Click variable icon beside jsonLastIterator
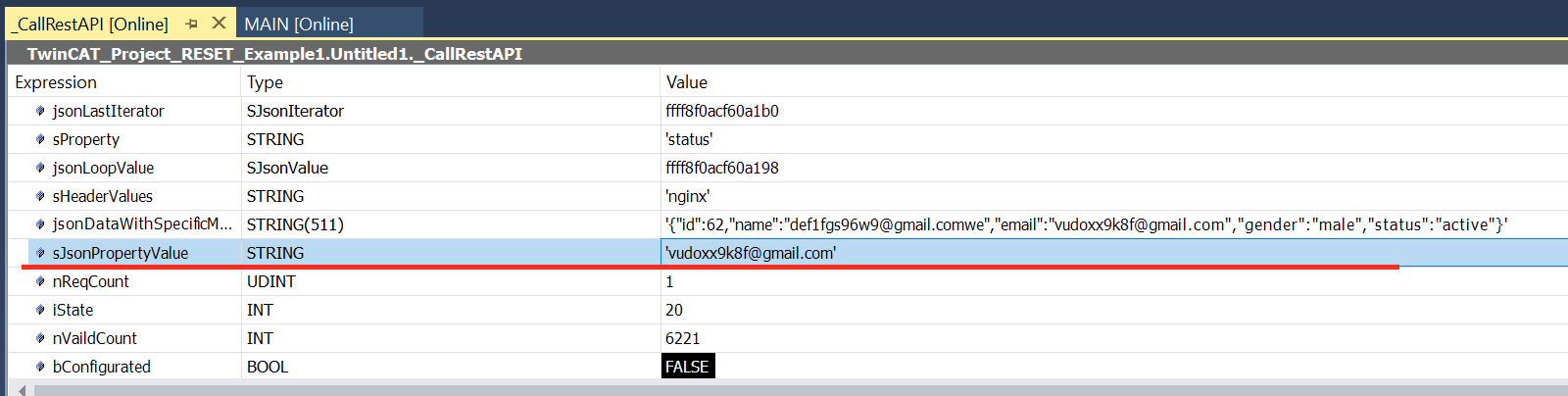The image size is (1568, 396). [x=40, y=111]
